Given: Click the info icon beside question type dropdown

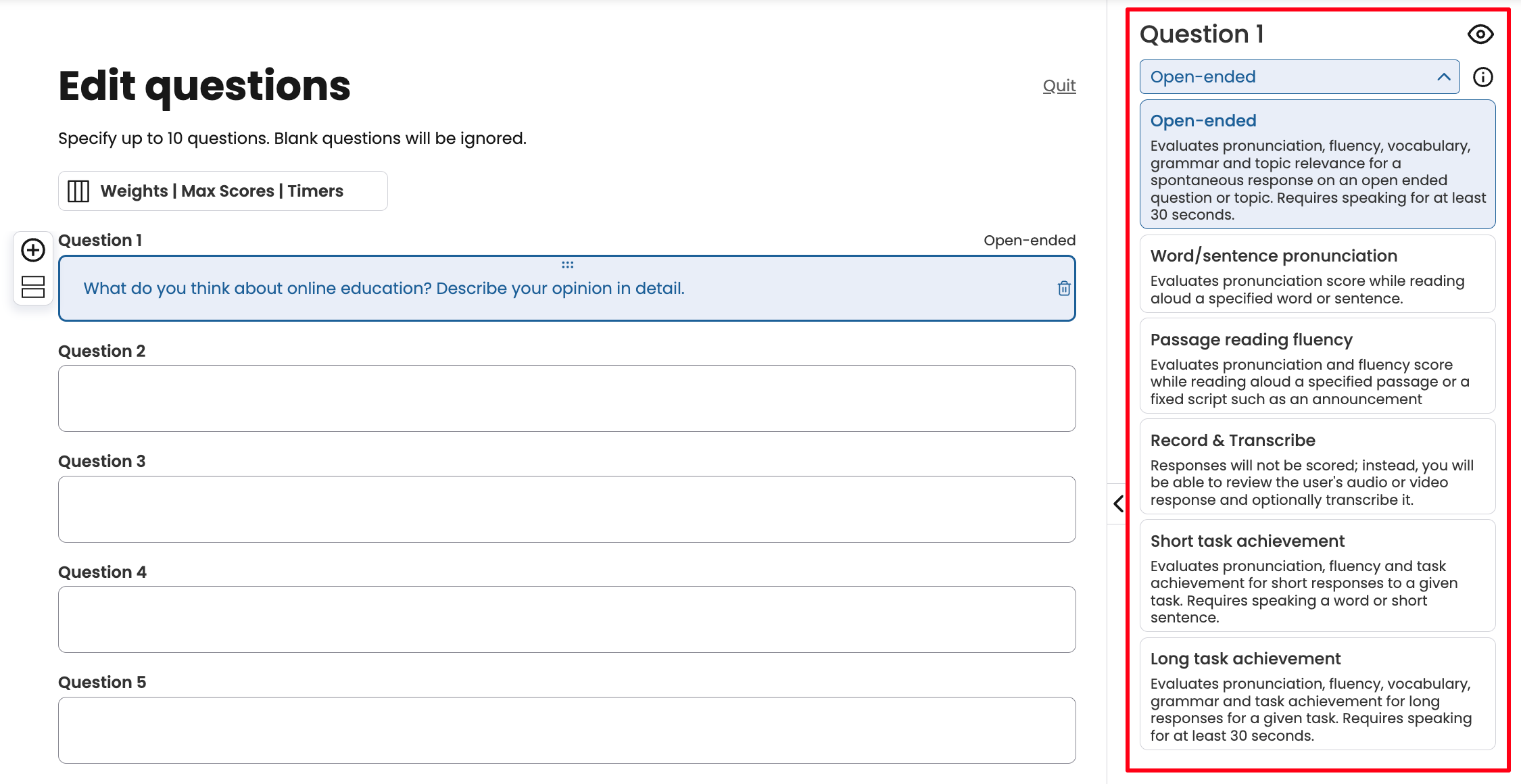Looking at the screenshot, I should (1482, 77).
